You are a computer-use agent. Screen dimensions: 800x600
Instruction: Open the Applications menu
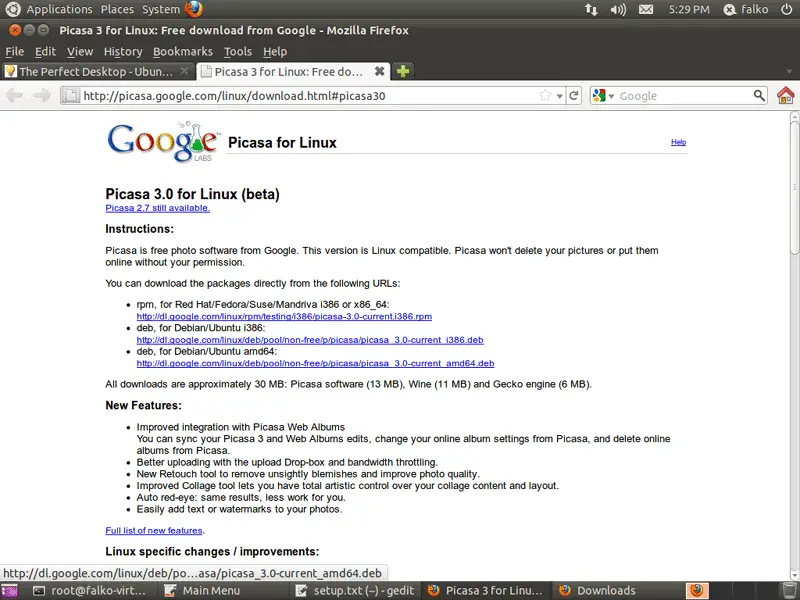tap(59, 9)
